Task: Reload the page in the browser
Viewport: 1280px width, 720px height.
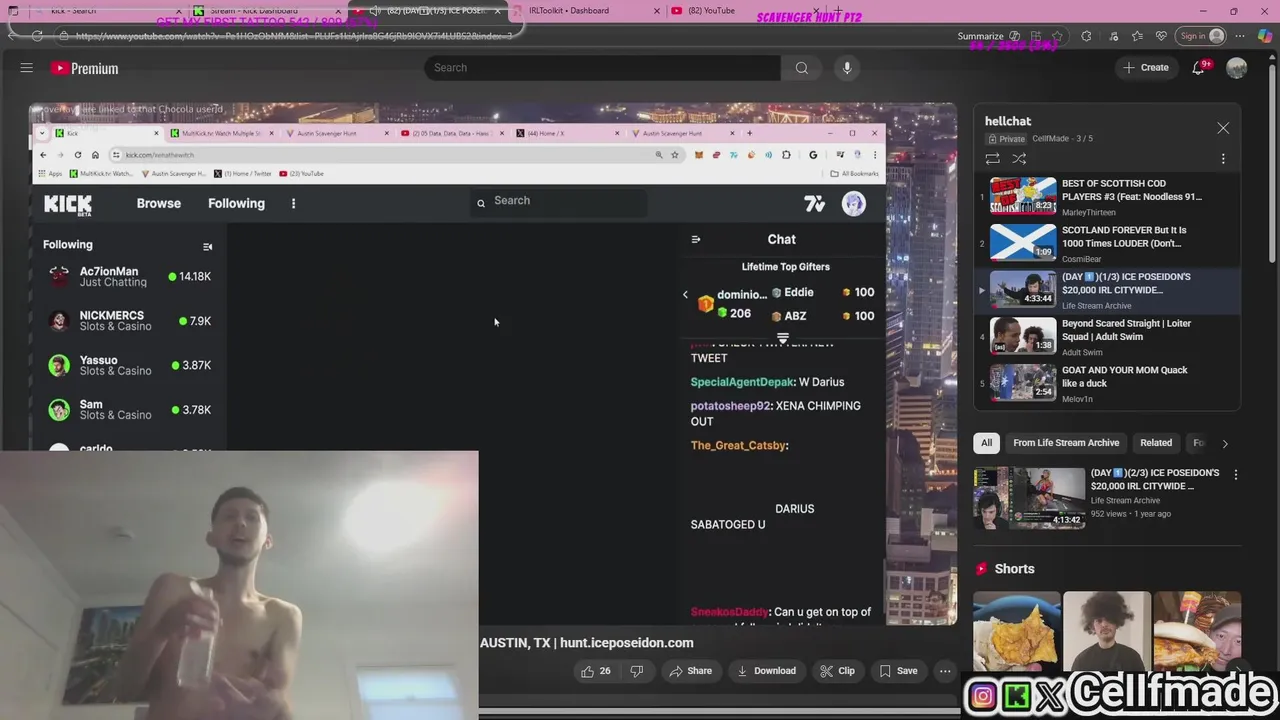Action: pyautogui.click(x=37, y=36)
